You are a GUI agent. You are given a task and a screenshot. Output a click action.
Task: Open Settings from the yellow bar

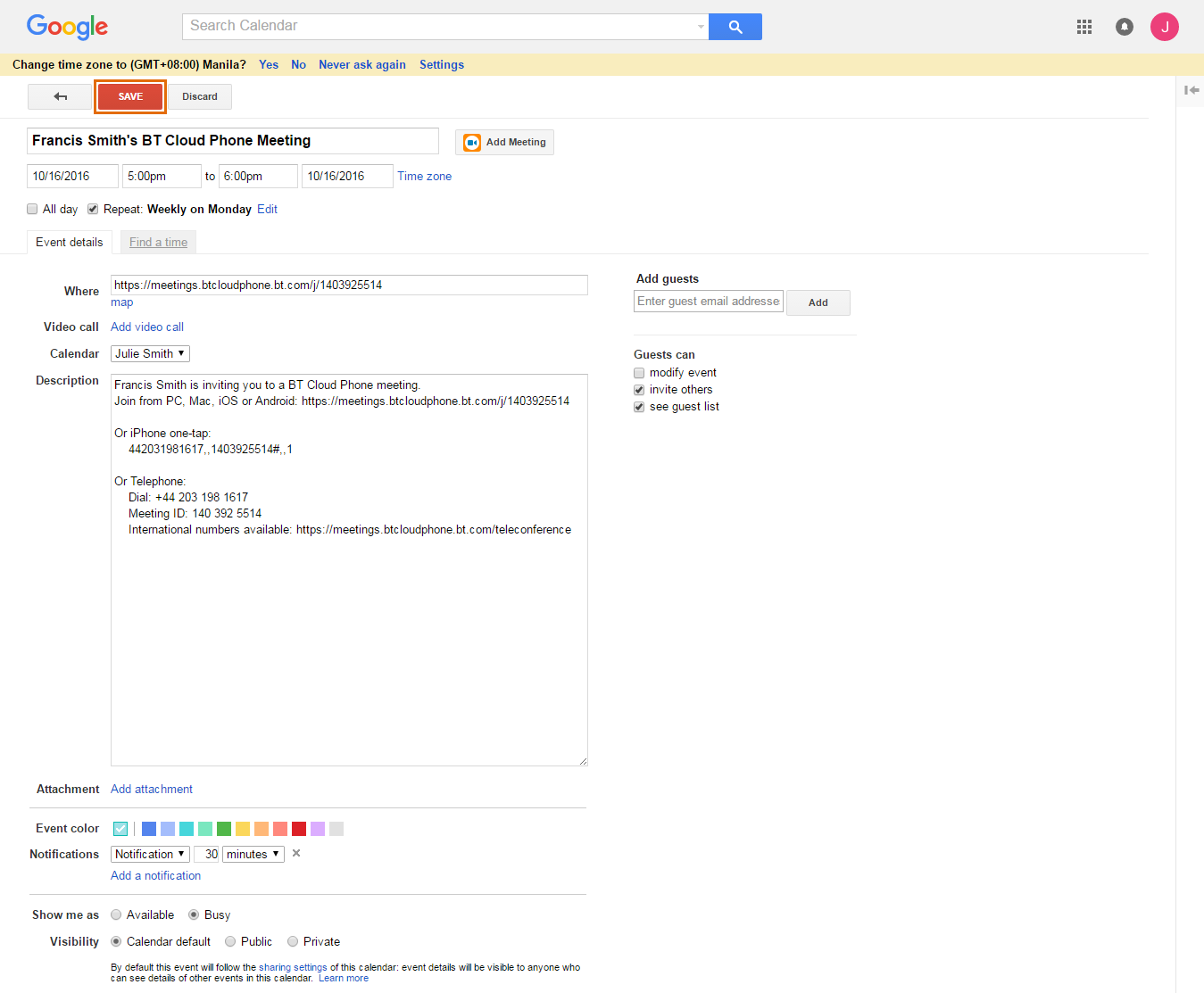point(442,64)
